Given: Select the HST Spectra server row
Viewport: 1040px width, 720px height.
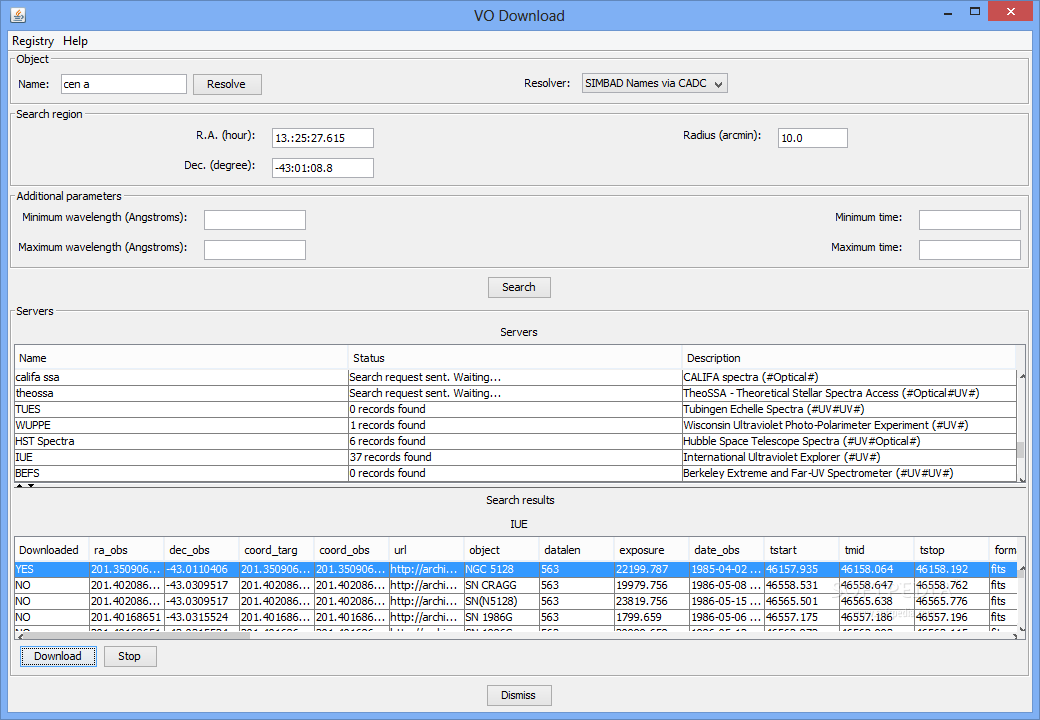Looking at the screenshot, I should click(515, 441).
